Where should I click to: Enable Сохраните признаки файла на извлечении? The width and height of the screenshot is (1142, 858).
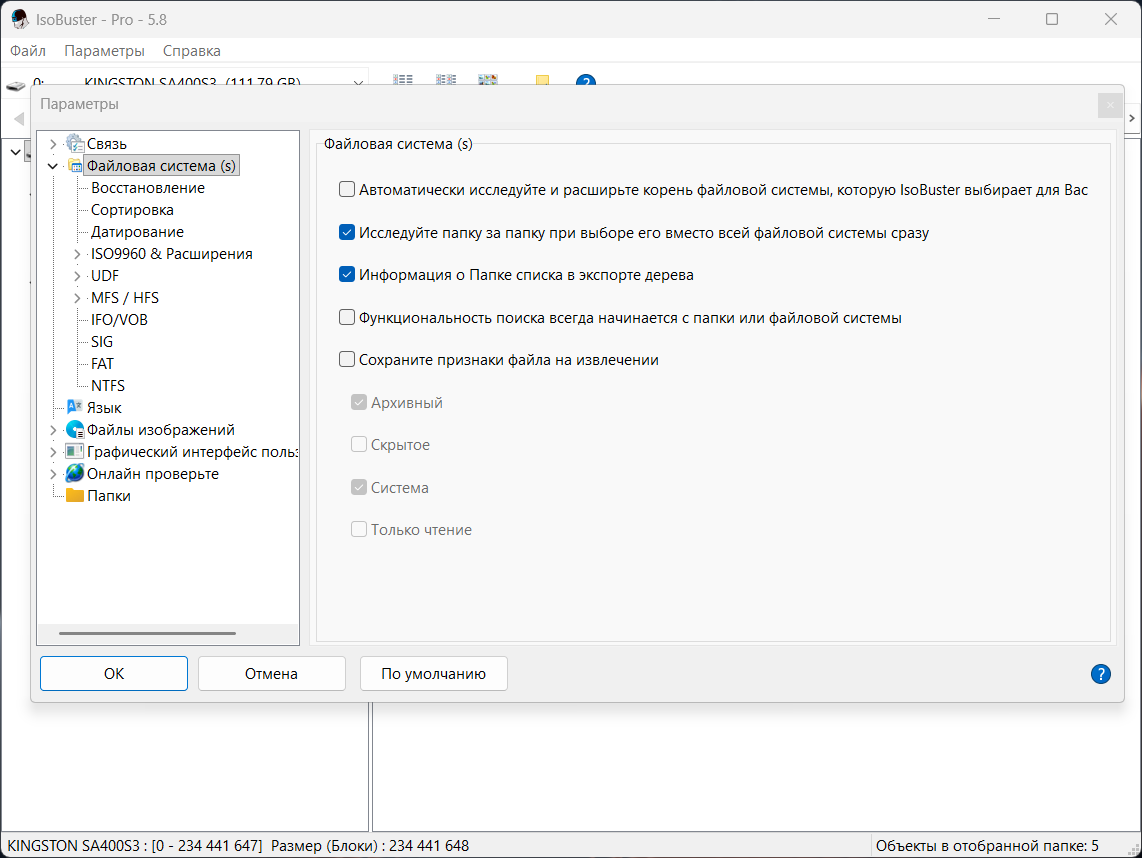click(347, 359)
